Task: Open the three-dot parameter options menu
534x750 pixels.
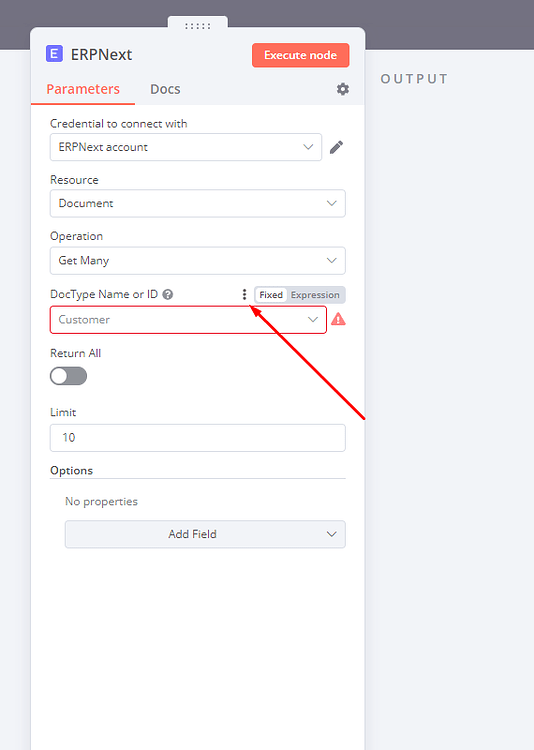Action: click(x=244, y=294)
